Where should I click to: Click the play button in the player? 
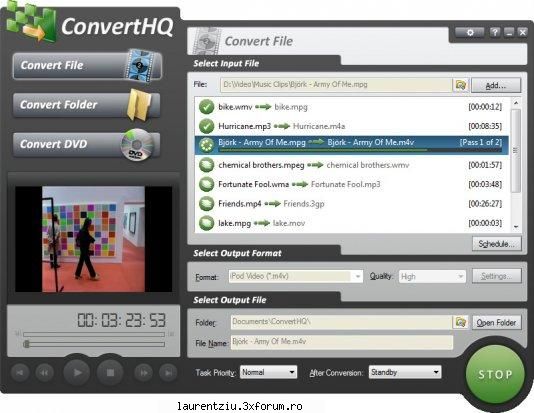[x=77, y=372]
